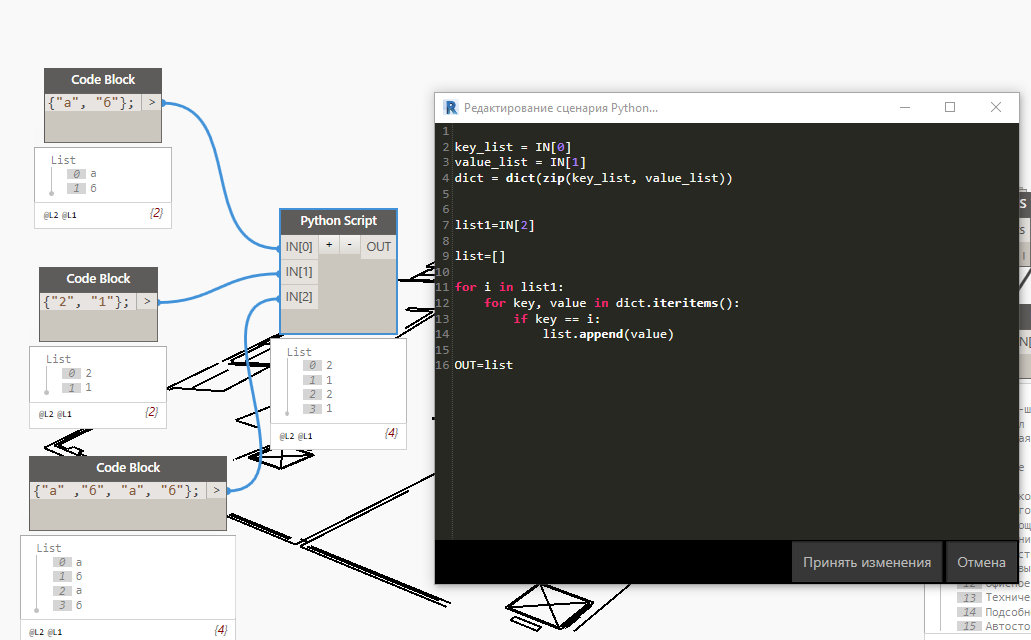The image size is (1031, 640).
Task: Click inside the code at the OUT=list line
Action: coord(484,364)
